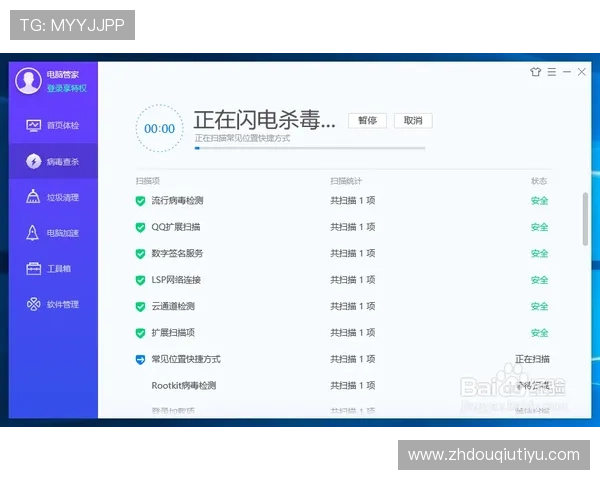Click the 电脑管家 title text
The width and height of the screenshot is (600, 480).
click(x=63, y=75)
